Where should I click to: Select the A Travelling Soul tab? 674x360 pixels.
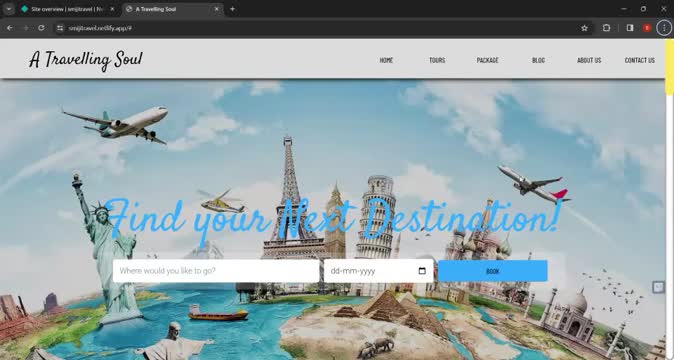[x=172, y=9]
